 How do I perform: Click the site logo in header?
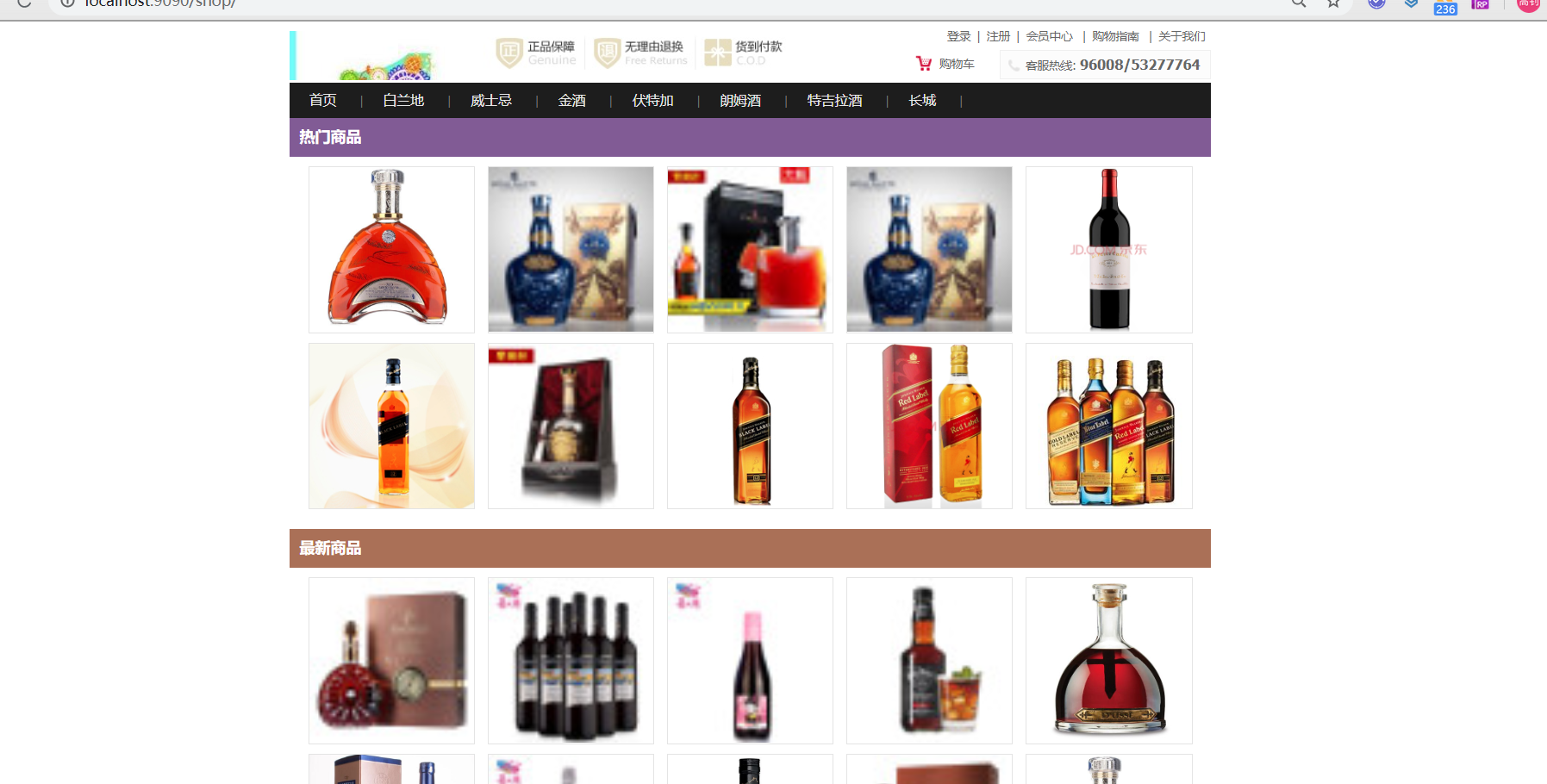tap(364, 56)
